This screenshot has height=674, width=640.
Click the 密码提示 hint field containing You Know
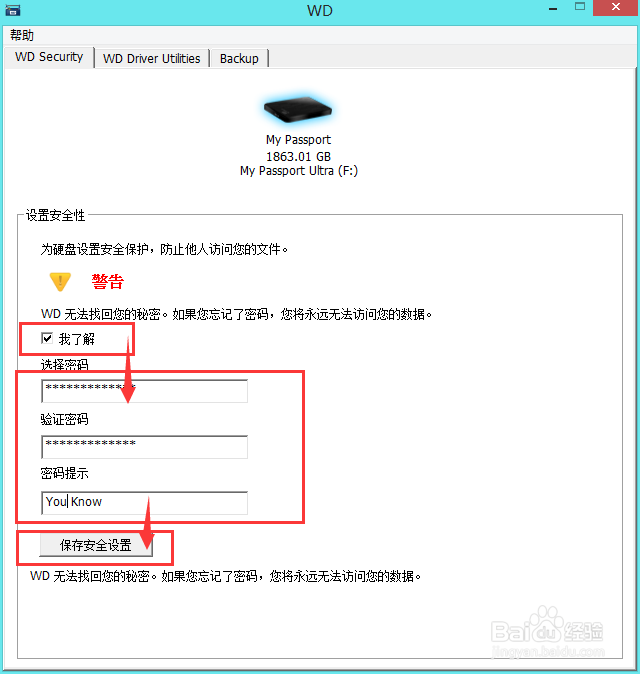pyautogui.click(x=144, y=503)
